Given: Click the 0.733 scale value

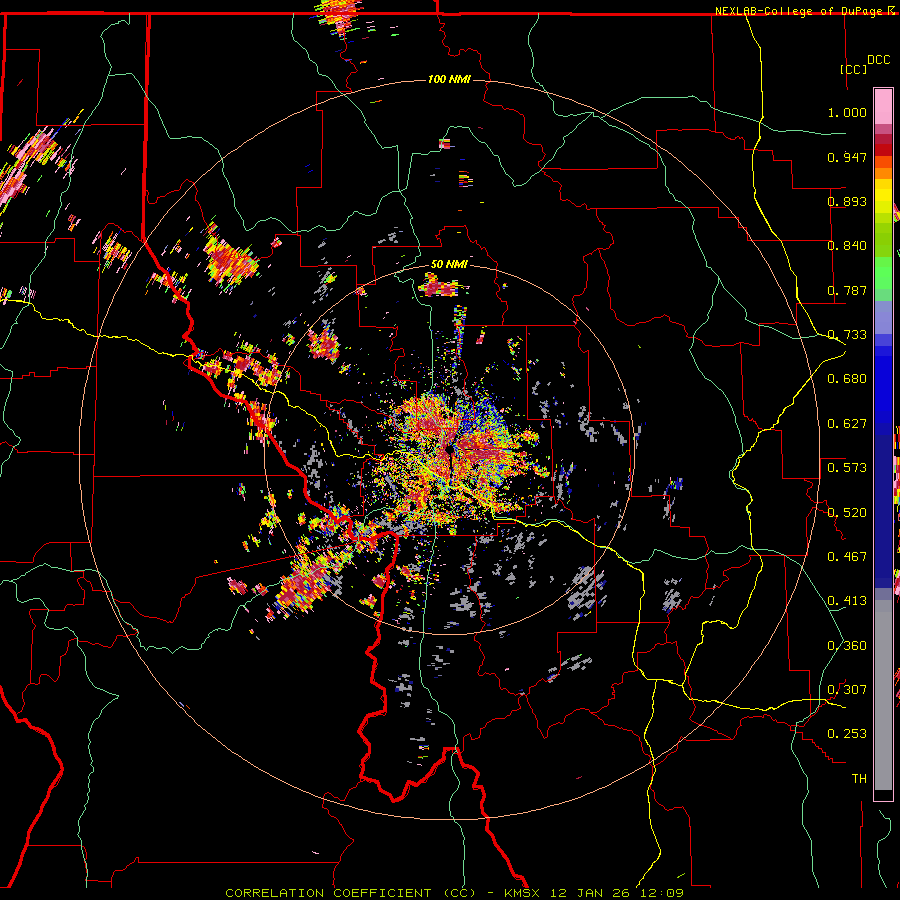Looking at the screenshot, I should 847,335.
